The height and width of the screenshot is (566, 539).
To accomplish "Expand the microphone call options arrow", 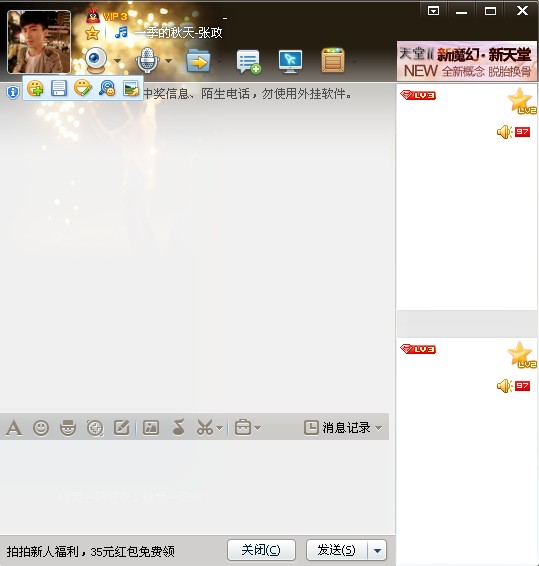I will pyautogui.click(x=168, y=61).
